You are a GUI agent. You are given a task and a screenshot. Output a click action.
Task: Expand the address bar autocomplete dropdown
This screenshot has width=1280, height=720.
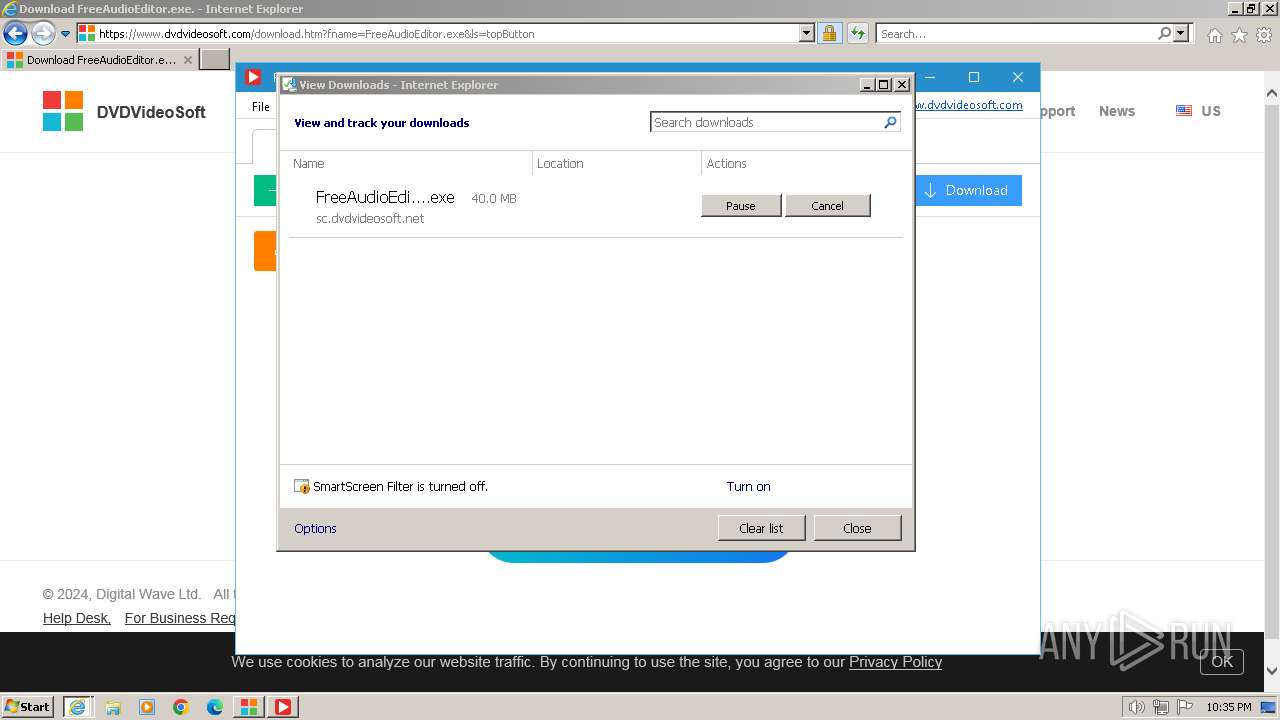[x=807, y=33]
